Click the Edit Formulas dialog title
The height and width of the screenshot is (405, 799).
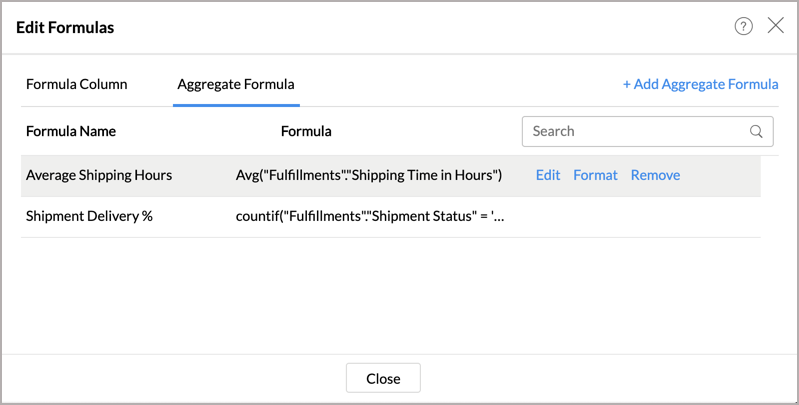pos(65,28)
